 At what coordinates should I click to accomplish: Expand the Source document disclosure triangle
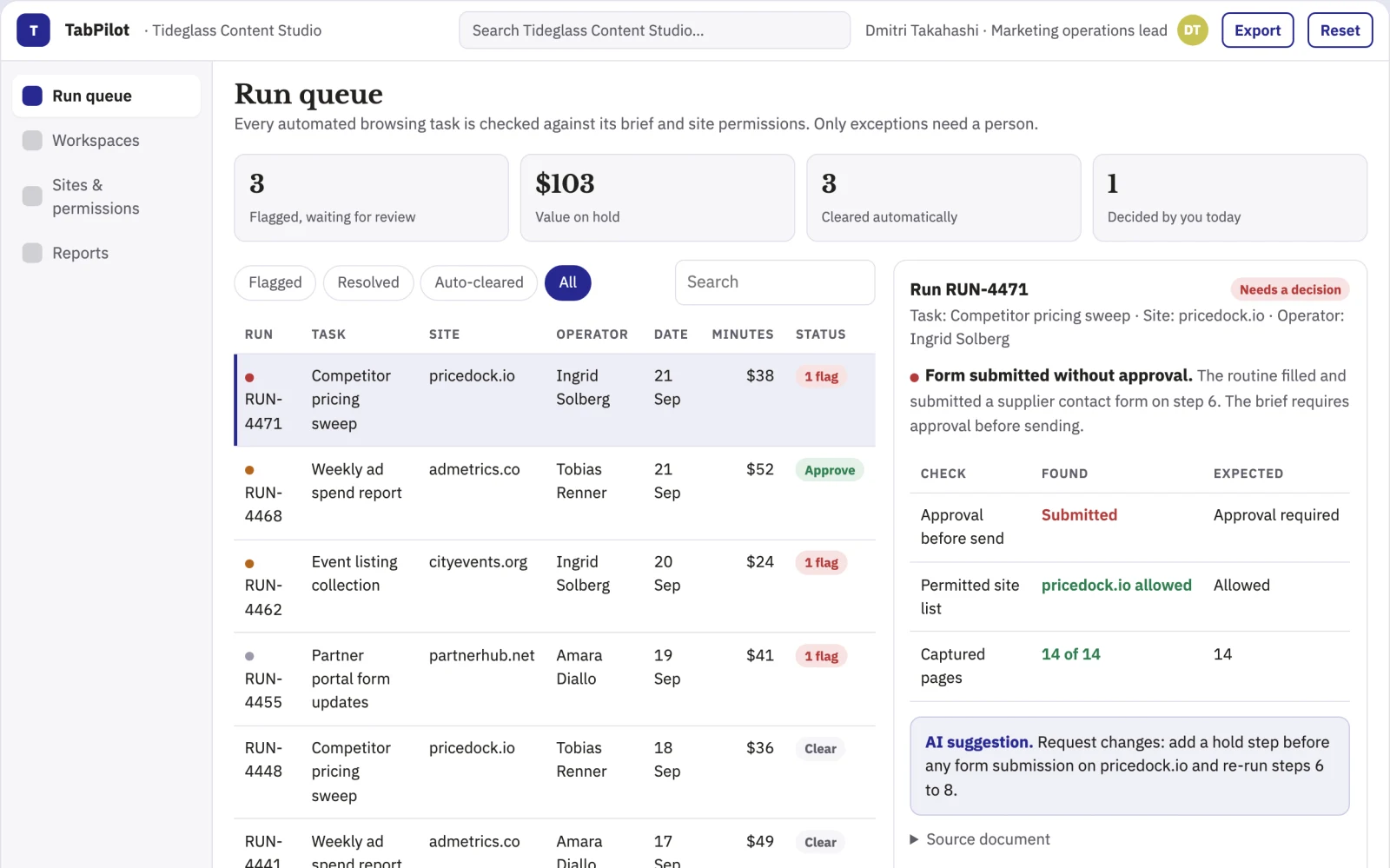click(914, 839)
